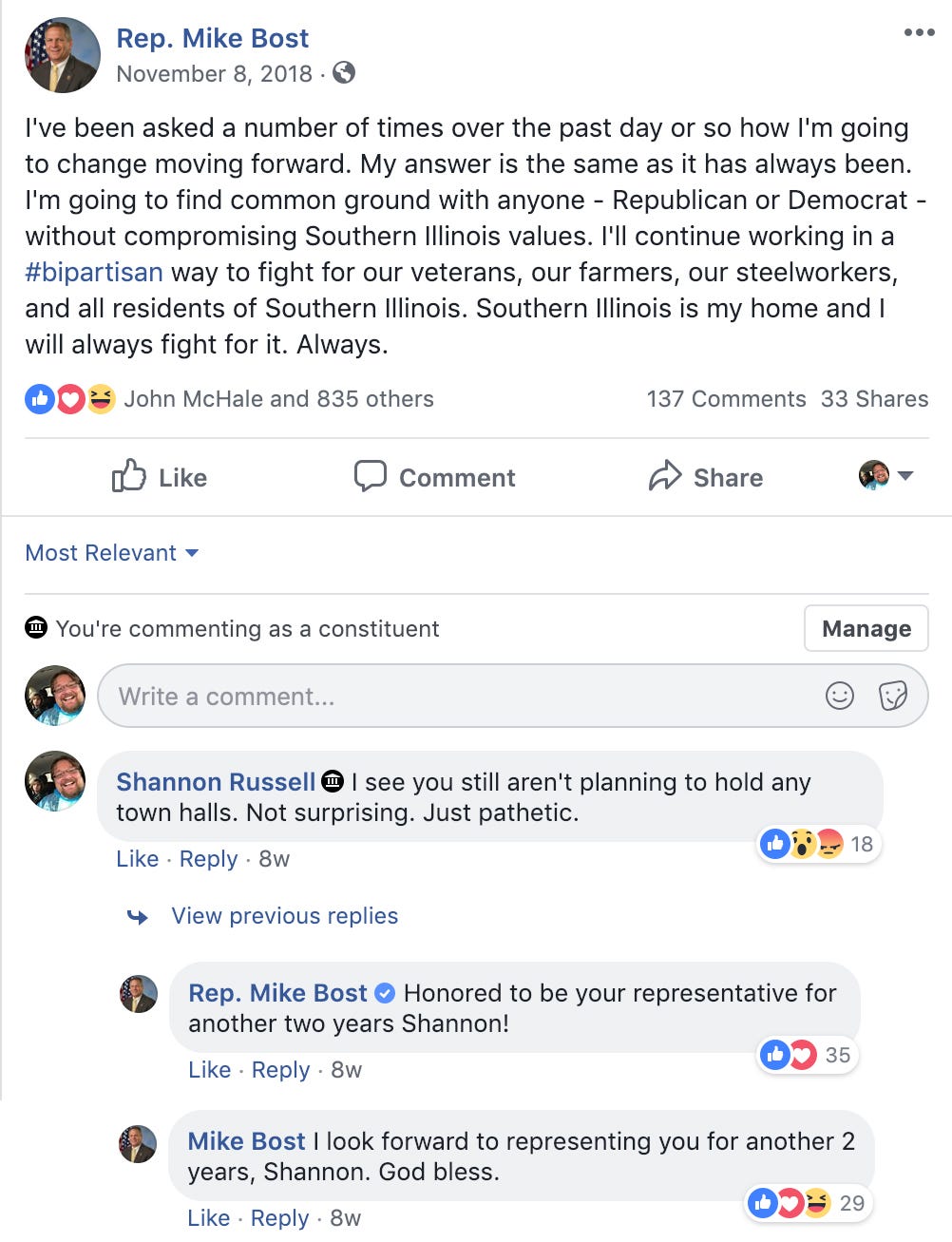The width and height of the screenshot is (952, 1242).
Task: Expand View previous replies
Action: pos(284,916)
